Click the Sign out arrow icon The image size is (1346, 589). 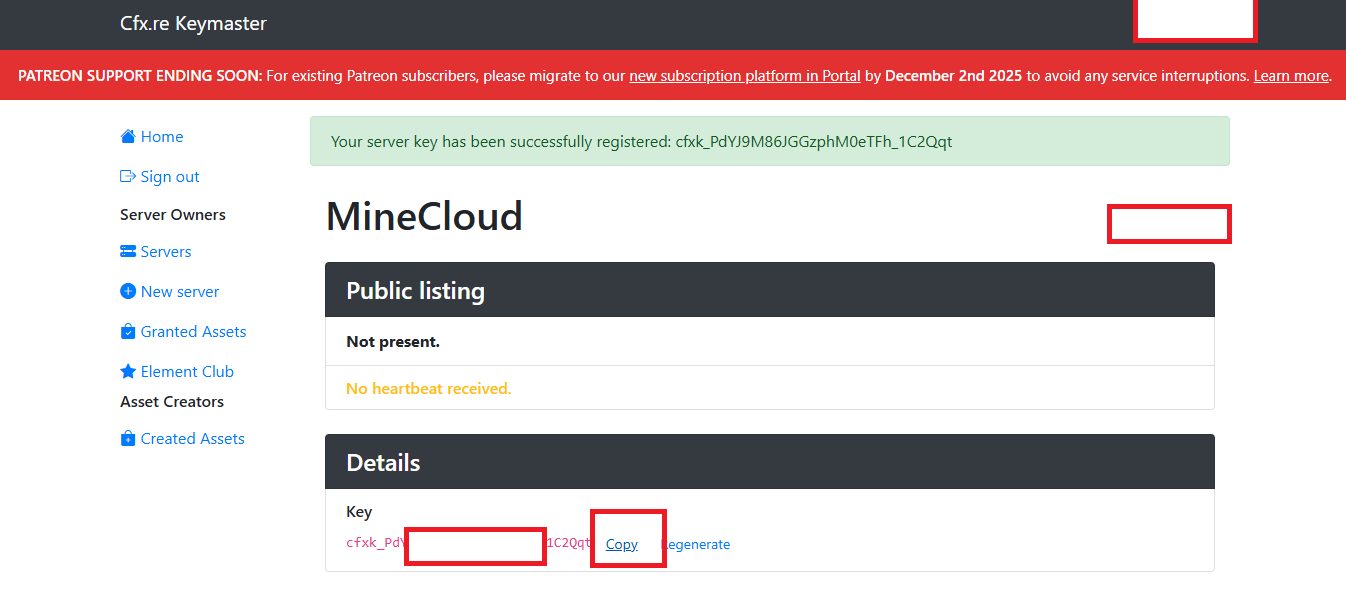pyautogui.click(x=128, y=177)
